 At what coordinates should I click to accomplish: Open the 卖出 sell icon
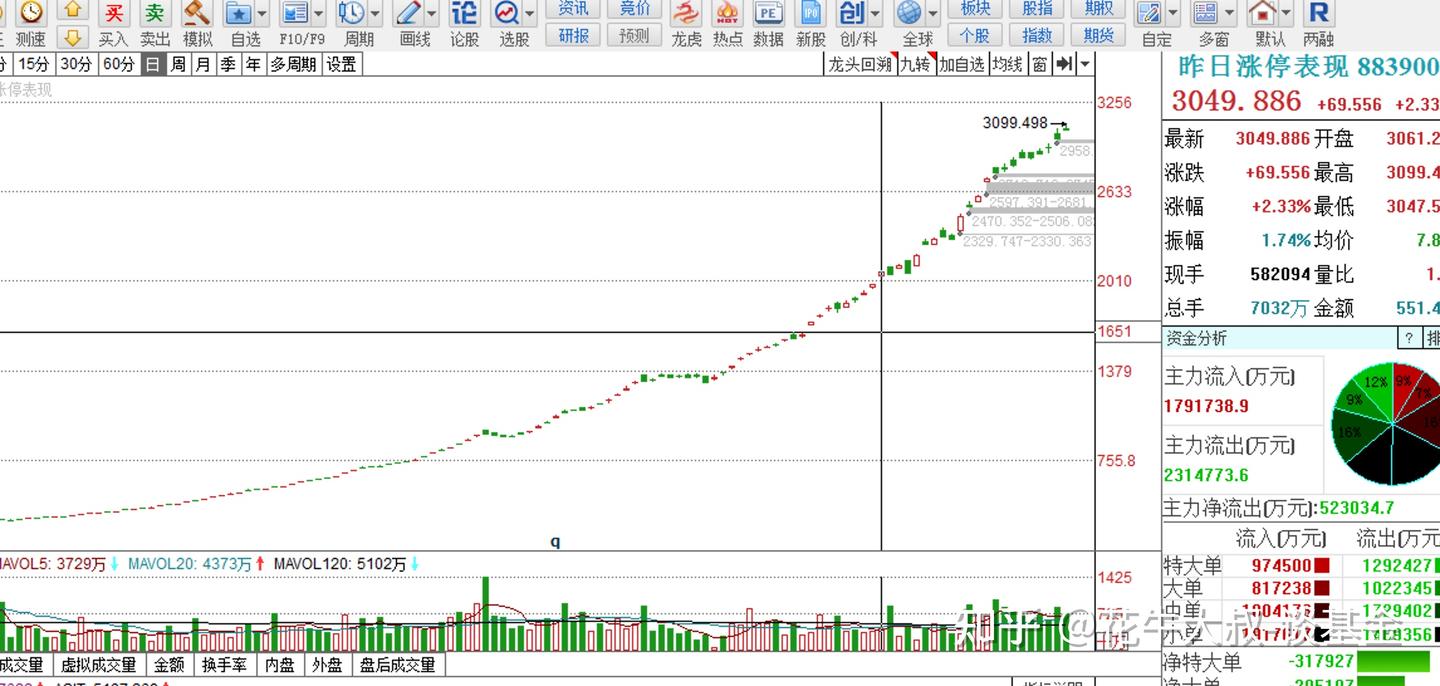[155, 13]
